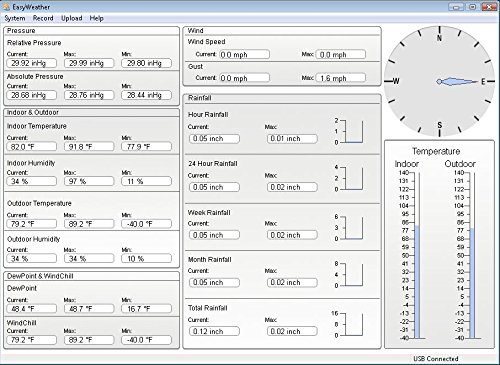
Task: Click the compass W direction label
Action: pyautogui.click(x=396, y=81)
